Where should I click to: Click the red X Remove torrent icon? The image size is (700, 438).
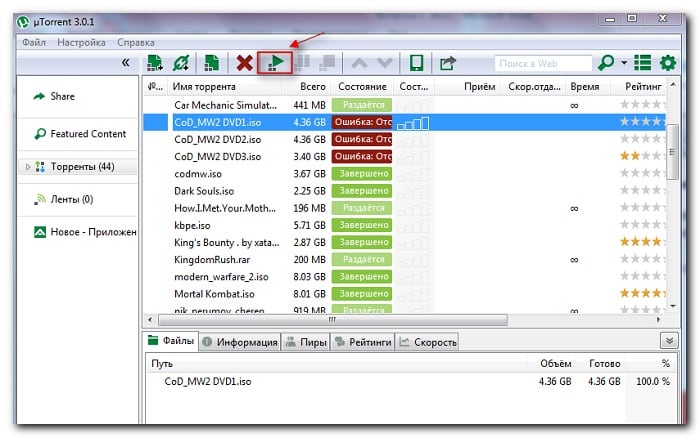244,63
